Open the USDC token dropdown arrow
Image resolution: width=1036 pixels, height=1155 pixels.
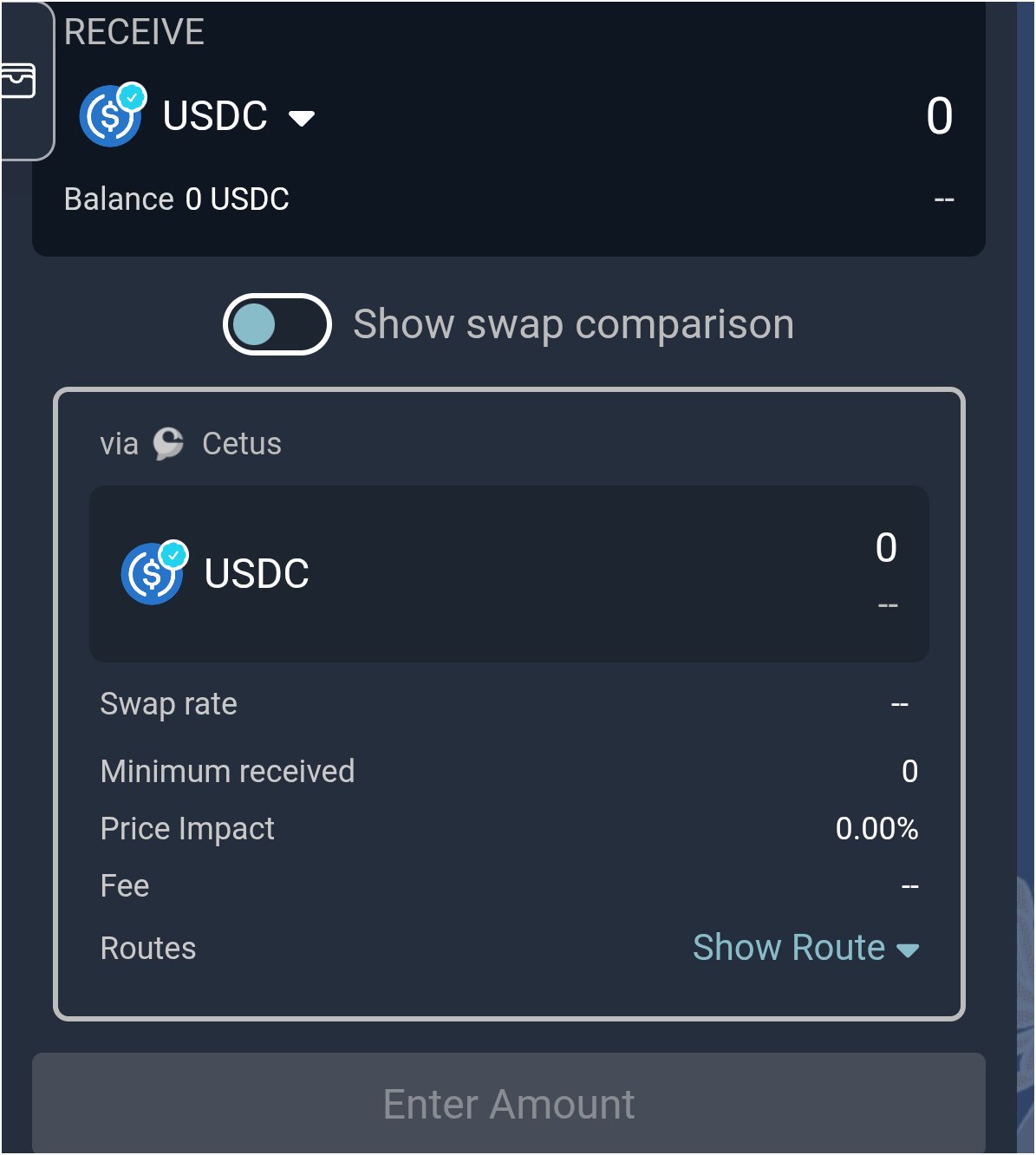(x=302, y=119)
